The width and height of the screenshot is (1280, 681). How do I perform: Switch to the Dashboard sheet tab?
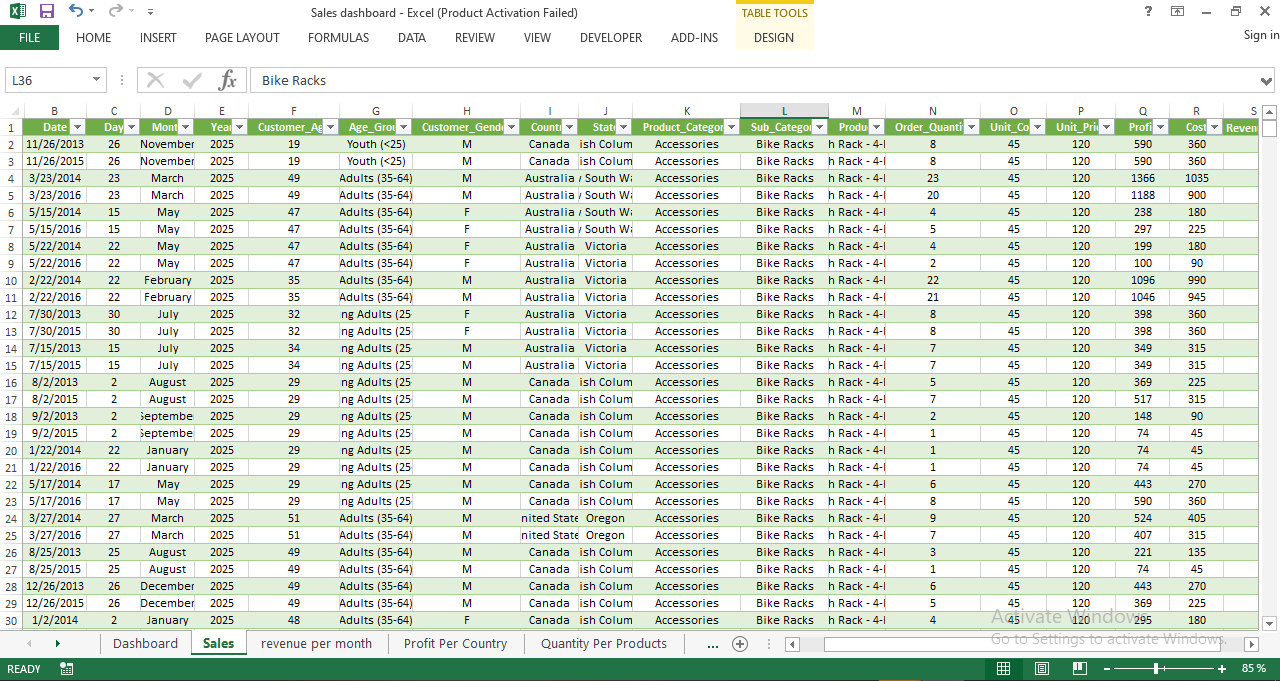pyautogui.click(x=145, y=643)
